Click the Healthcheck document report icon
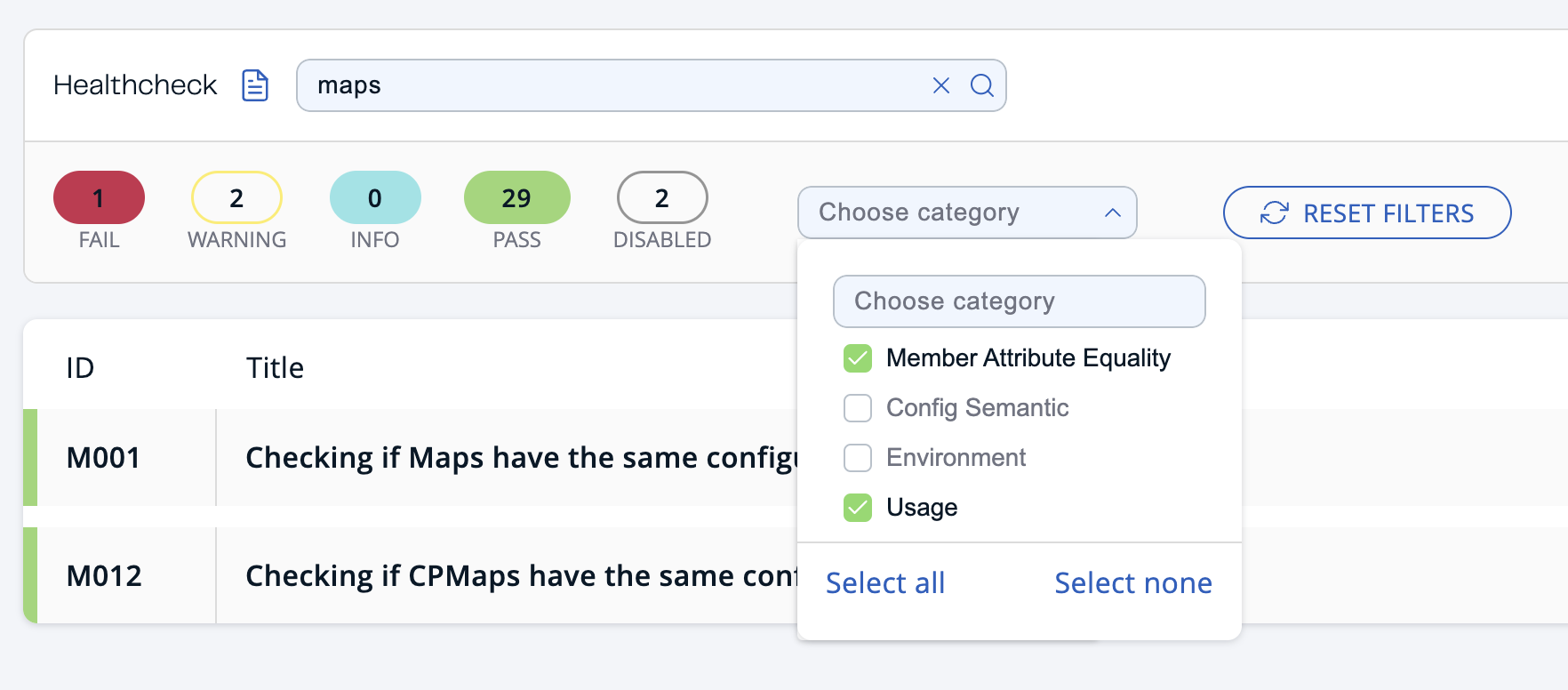This screenshot has width=1568, height=690. pos(255,85)
